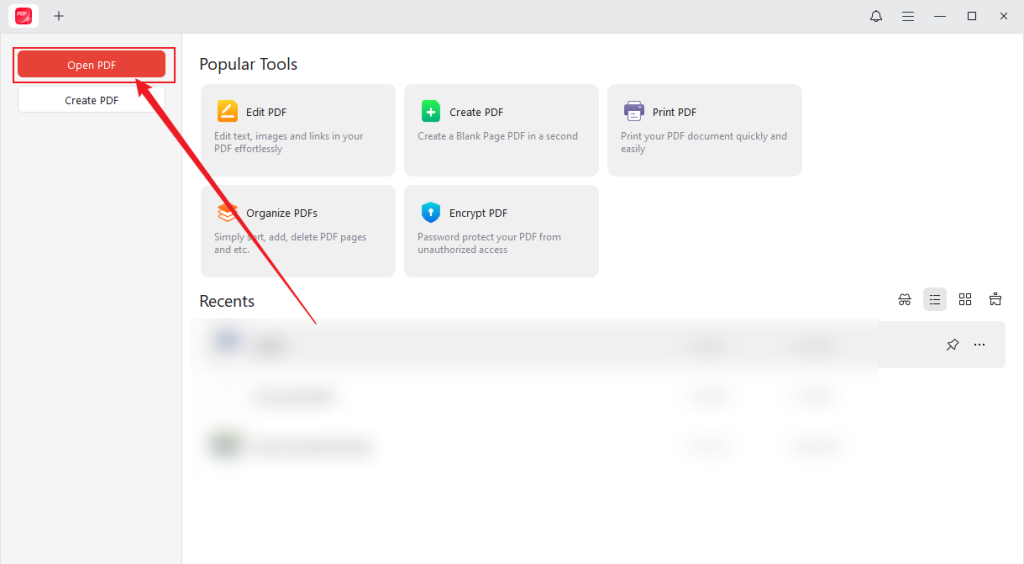Click the red PDF app logo home tab
The image size is (1024, 564).
(23, 16)
